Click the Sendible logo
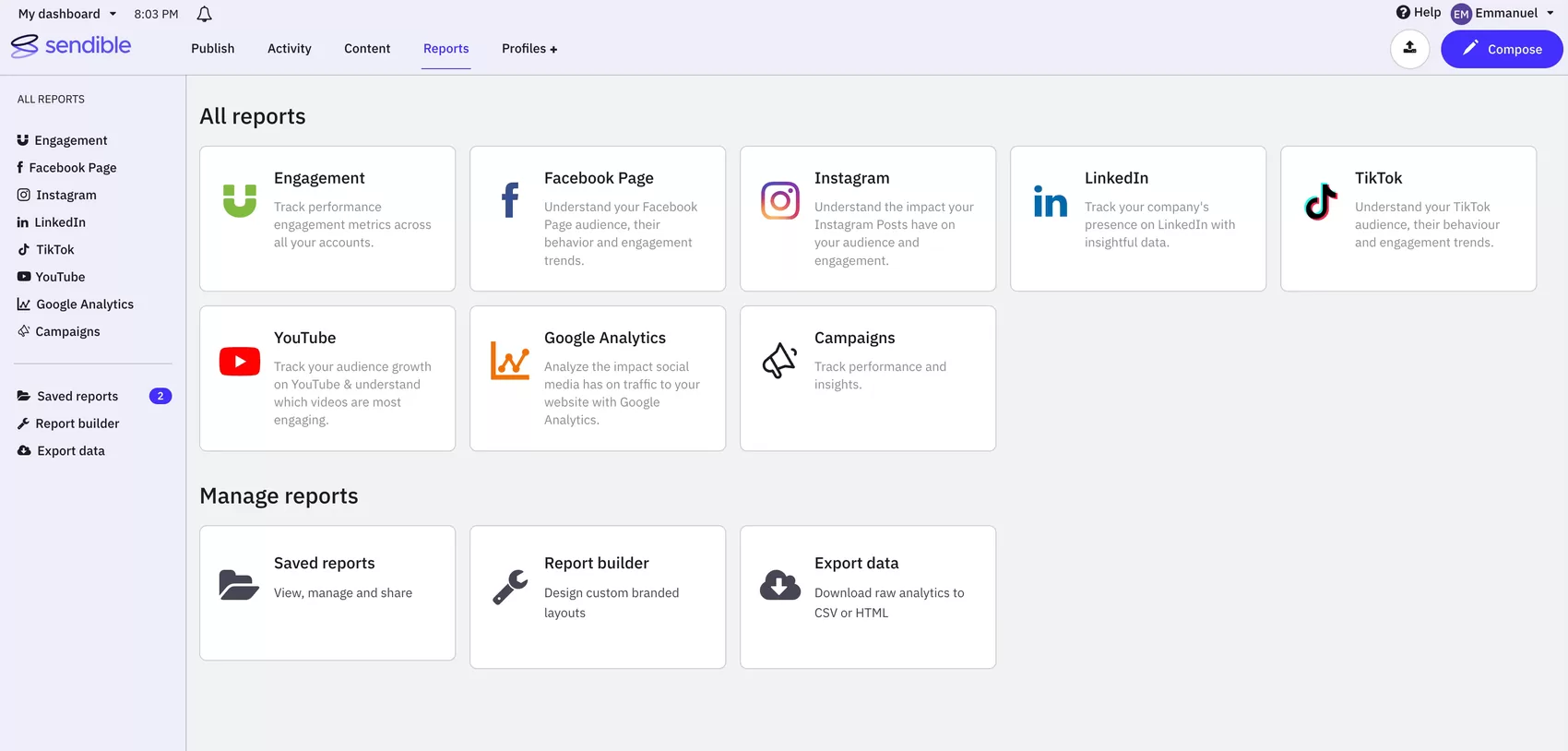The width and height of the screenshot is (1568, 751). 71,45
